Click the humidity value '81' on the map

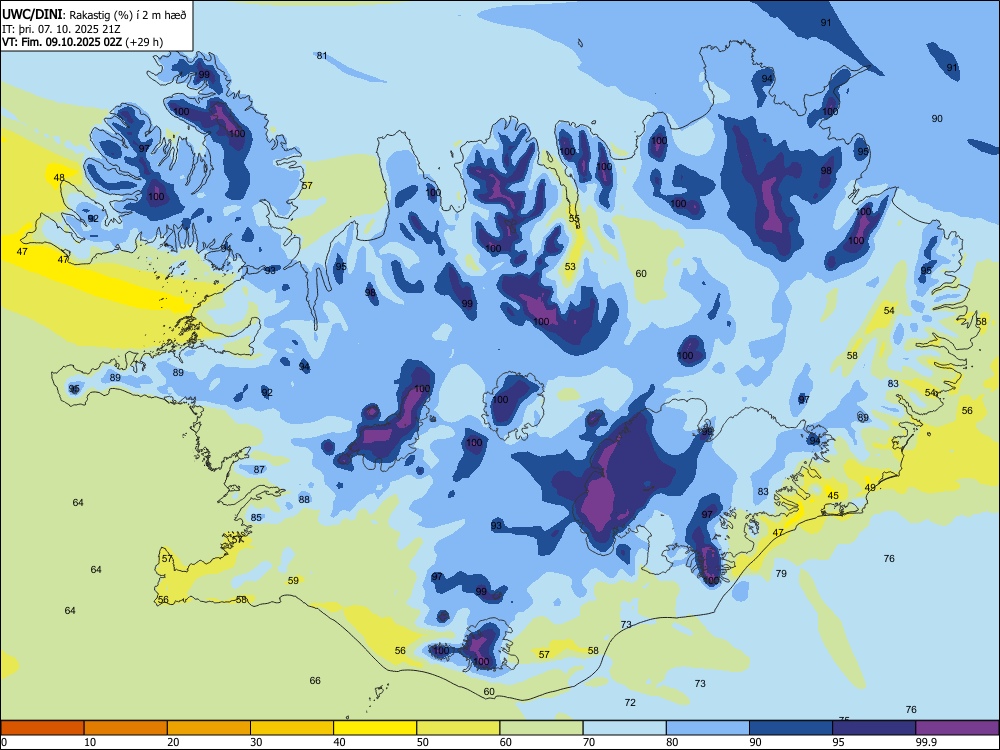(x=322, y=55)
